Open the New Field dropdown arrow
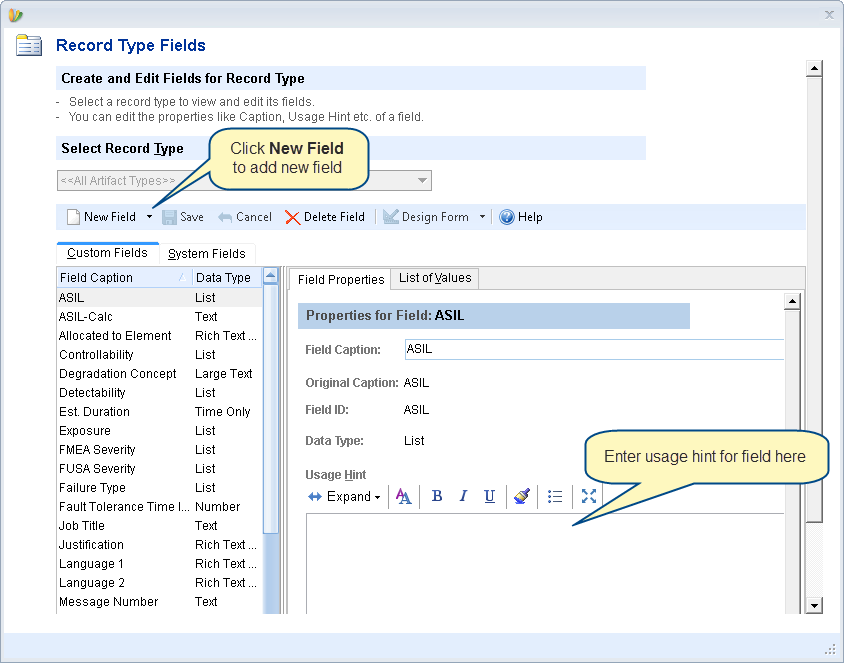 pyautogui.click(x=149, y=217)
